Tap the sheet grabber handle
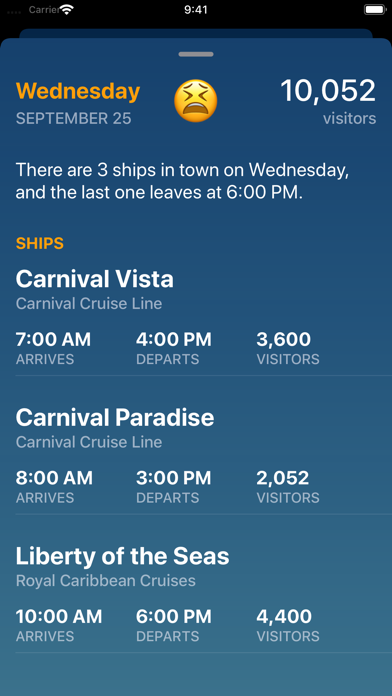 click(x=196, y=54)
